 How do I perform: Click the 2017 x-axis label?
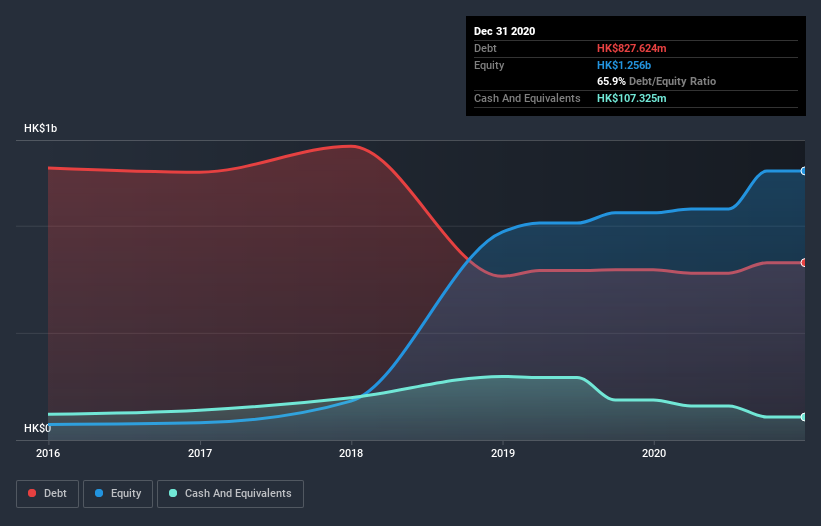point(200,453)
